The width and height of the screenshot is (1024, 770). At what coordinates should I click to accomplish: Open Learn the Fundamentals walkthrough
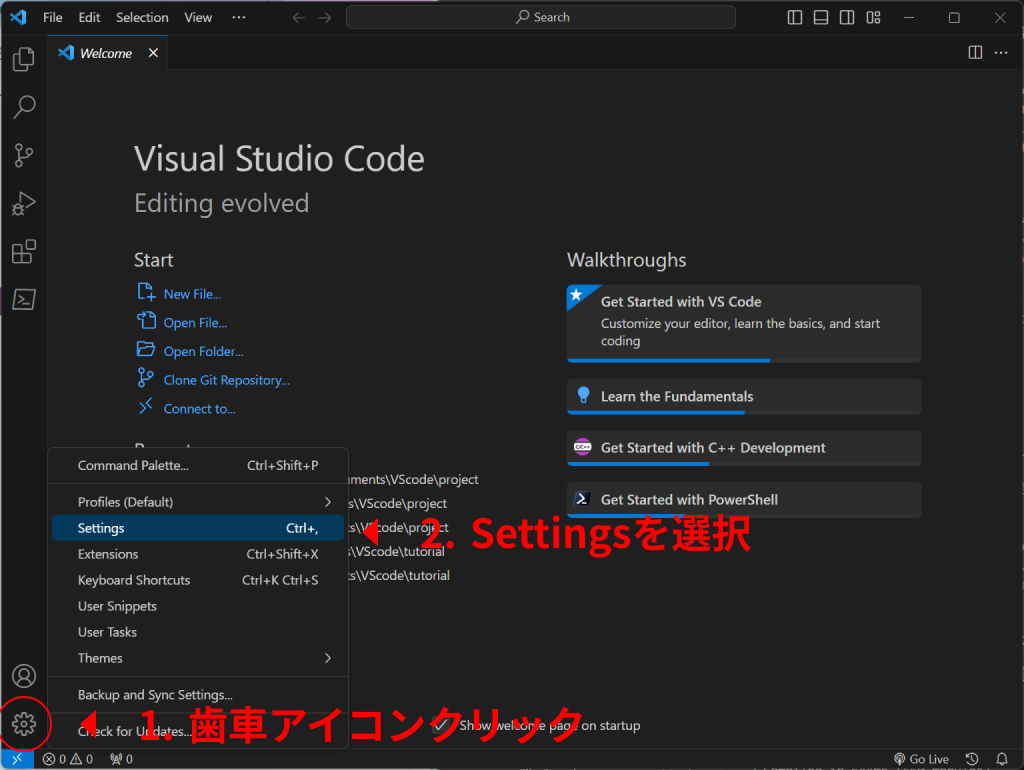point(744,396)
